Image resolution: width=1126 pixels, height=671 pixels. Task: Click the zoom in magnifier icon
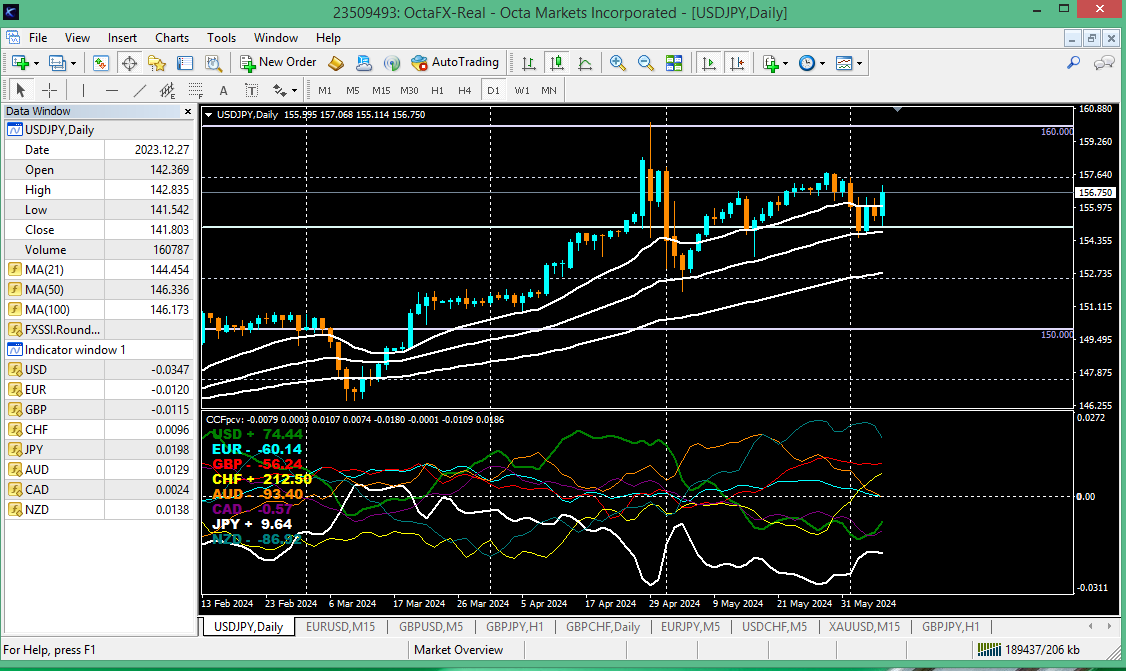click(618, 63)
